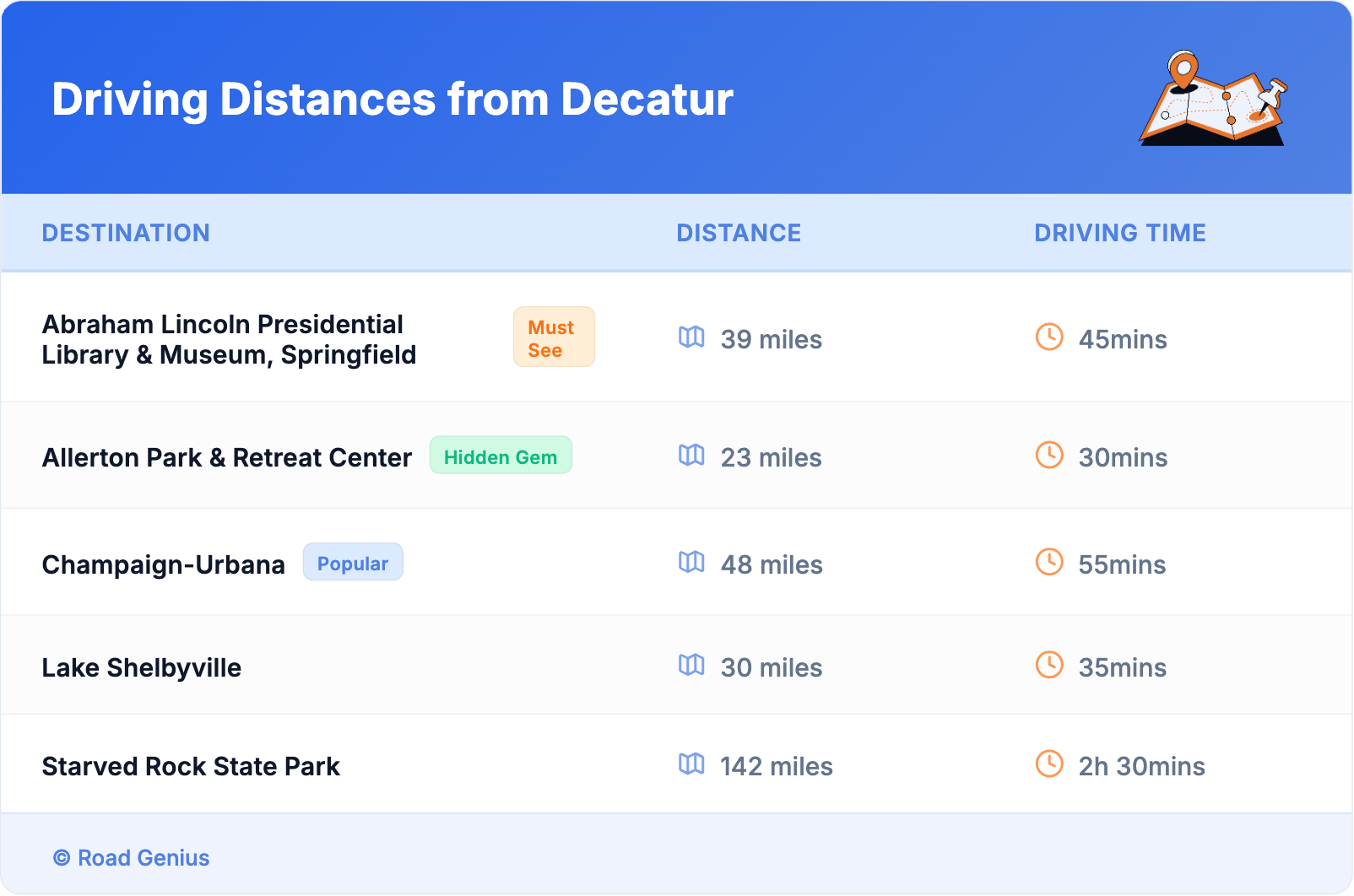The width and height of the screenshot is (1354, 896).
Task: Select the Popular badge
Action: click(353, 563)
